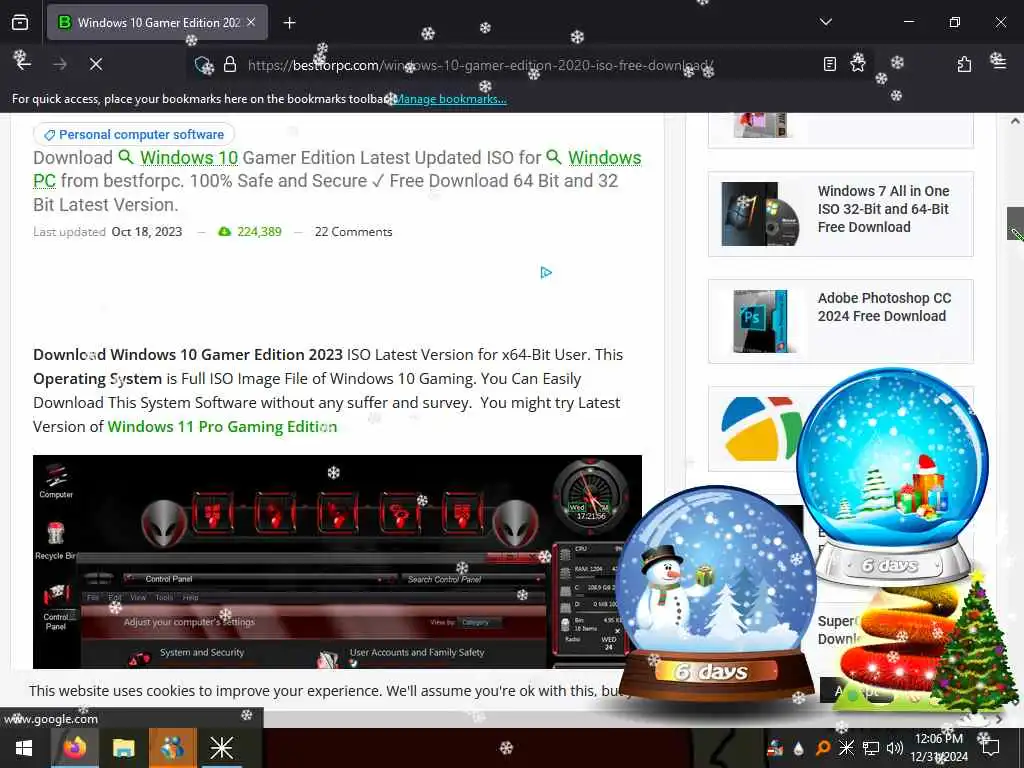Open the extensions puzzle icon
The width and height of the screenshot is (1024, 768).
click(x=964, y=64)
